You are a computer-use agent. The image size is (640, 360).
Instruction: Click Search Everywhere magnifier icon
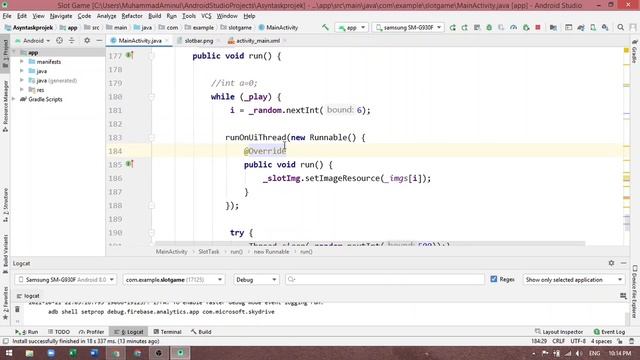click(x=621, y=27)
